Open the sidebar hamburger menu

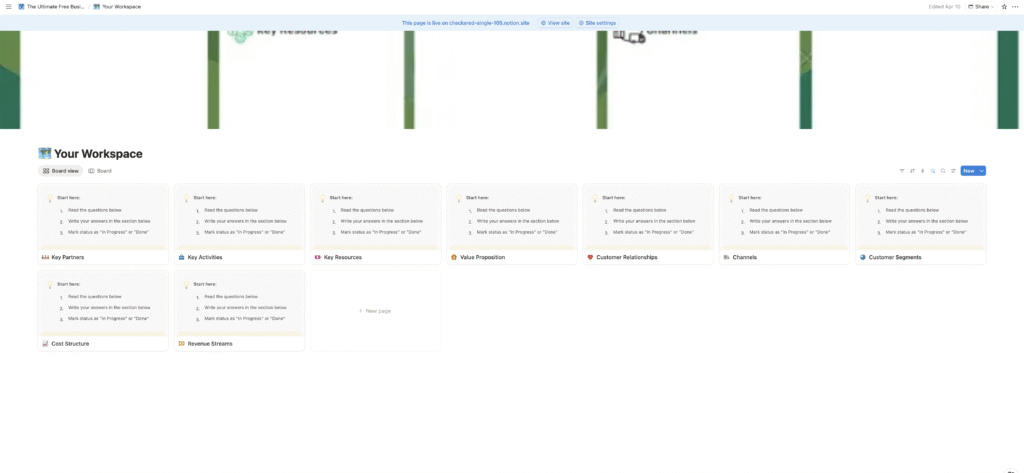pyautogui.click(x=7, y=6)
